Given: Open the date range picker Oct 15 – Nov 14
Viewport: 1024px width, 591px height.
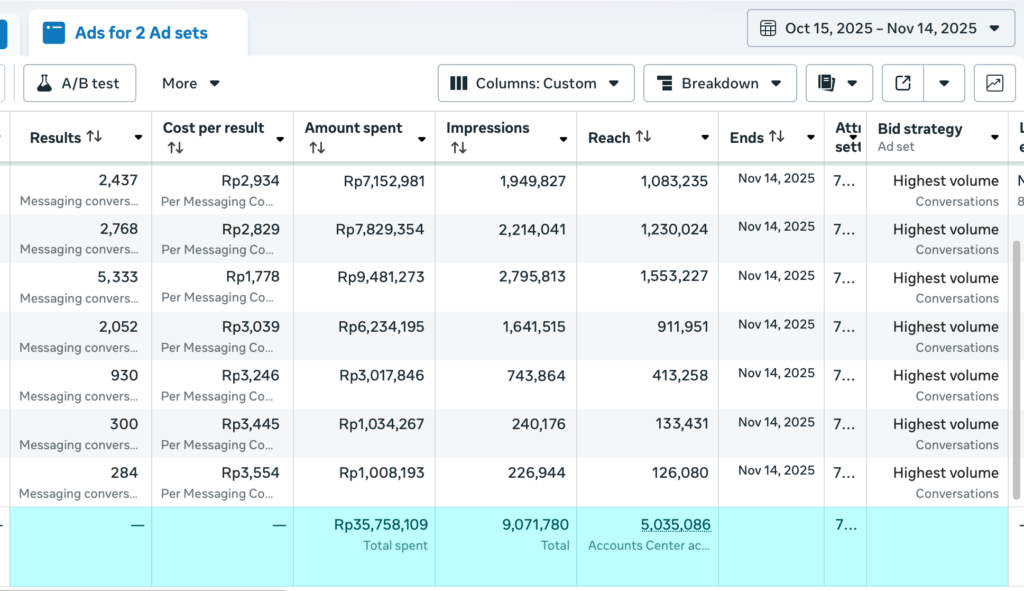Looking at the screenshot, I should pyautogui.click(x=880, y=28).
